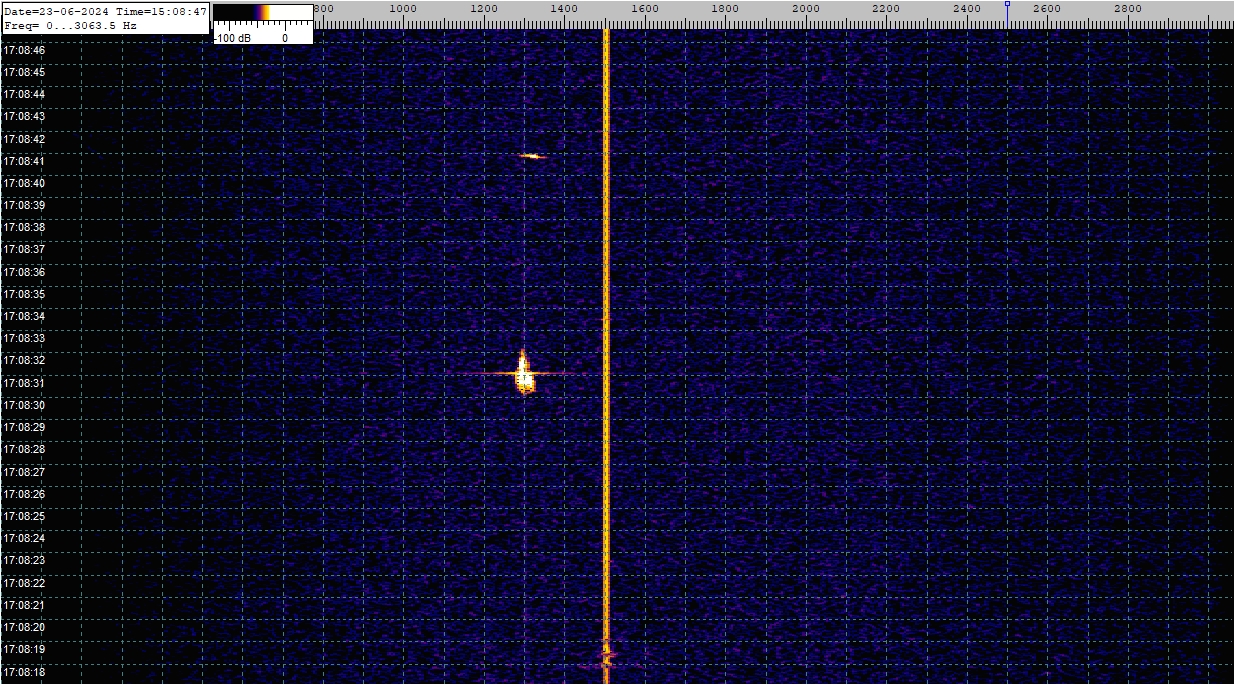
Task: Click the 1200 Hz frequency scale label
Action: (x=483, y=8)
